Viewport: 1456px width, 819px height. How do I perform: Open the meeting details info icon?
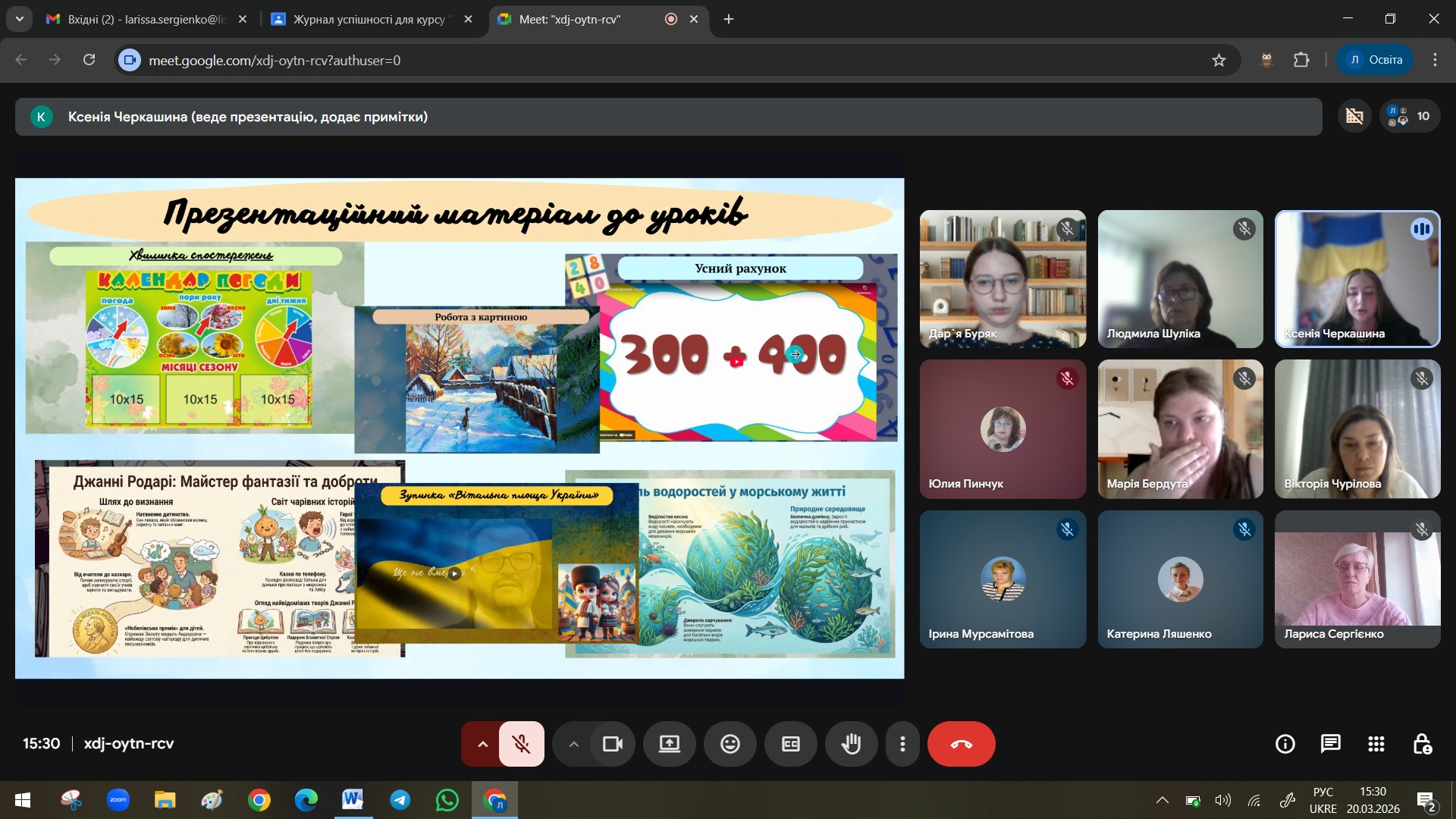1285,744
